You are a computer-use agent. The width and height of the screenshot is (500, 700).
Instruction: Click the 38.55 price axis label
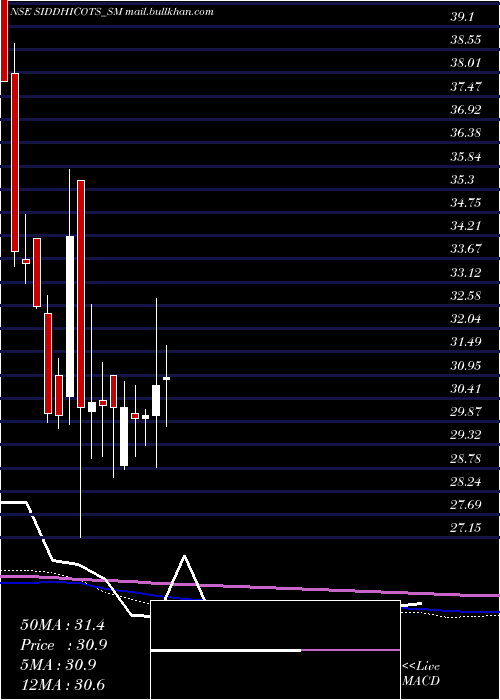pyautogui.click(x=466, y=40)
